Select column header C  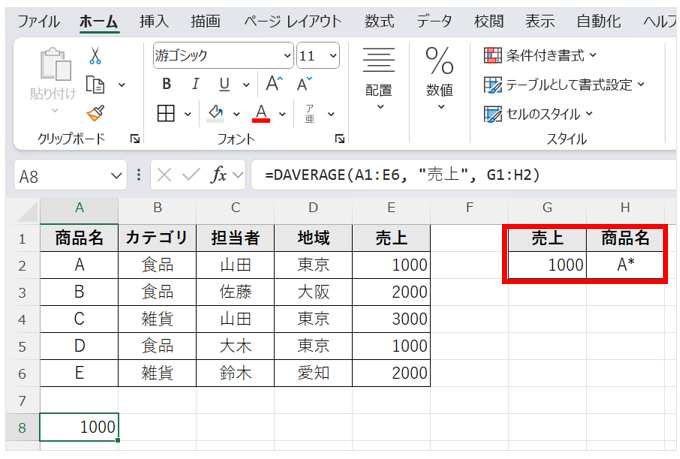tap(235, 208)
